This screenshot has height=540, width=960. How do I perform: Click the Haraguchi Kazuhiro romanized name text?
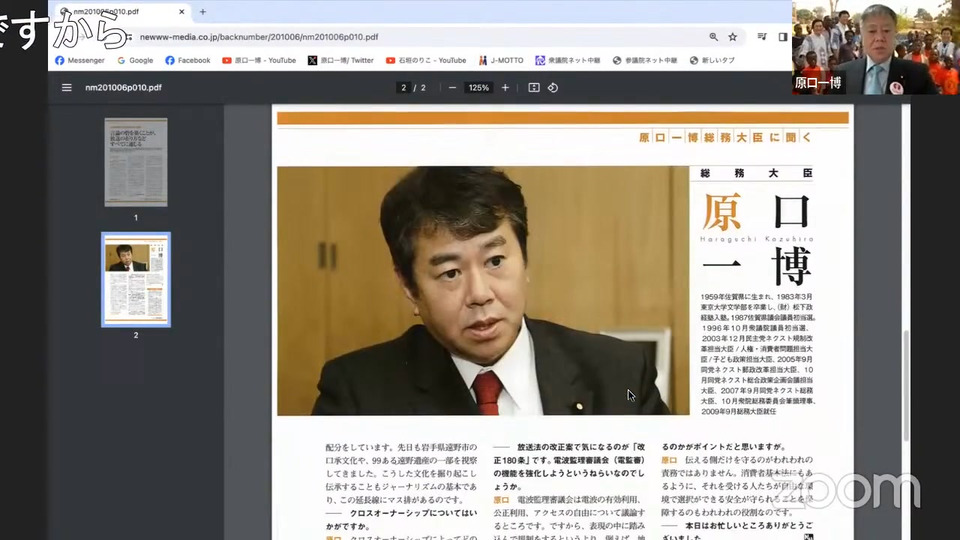757,239
